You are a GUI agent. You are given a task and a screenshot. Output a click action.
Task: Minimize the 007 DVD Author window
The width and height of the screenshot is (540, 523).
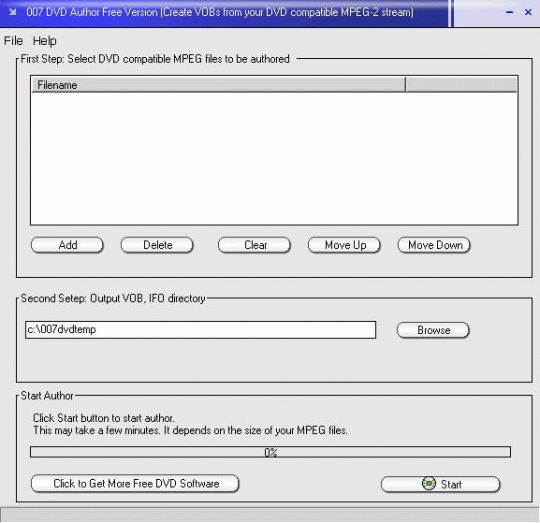[x=509, y=12]
